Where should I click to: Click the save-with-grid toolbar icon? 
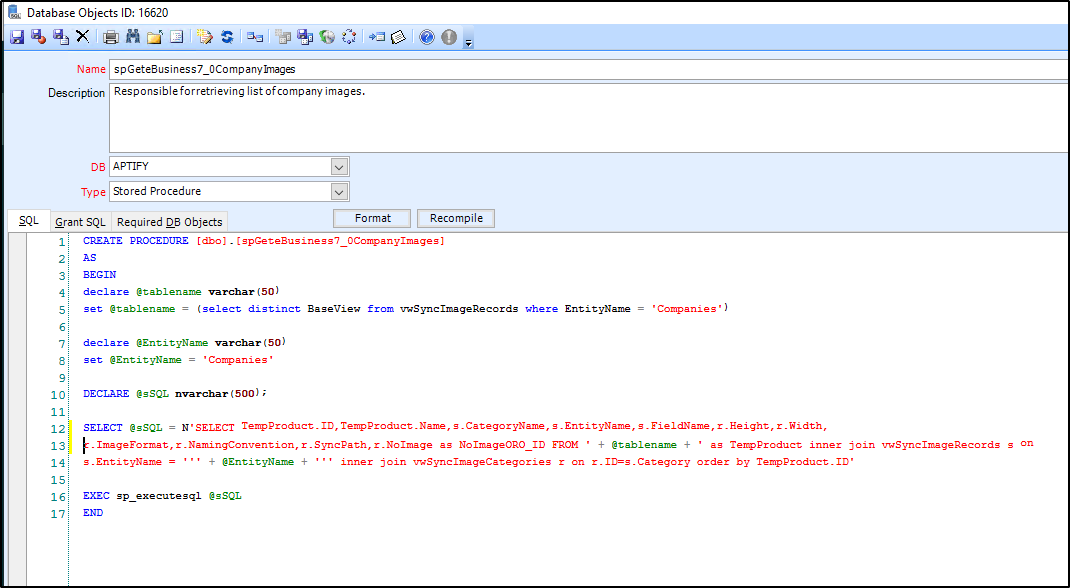point(305,37)
